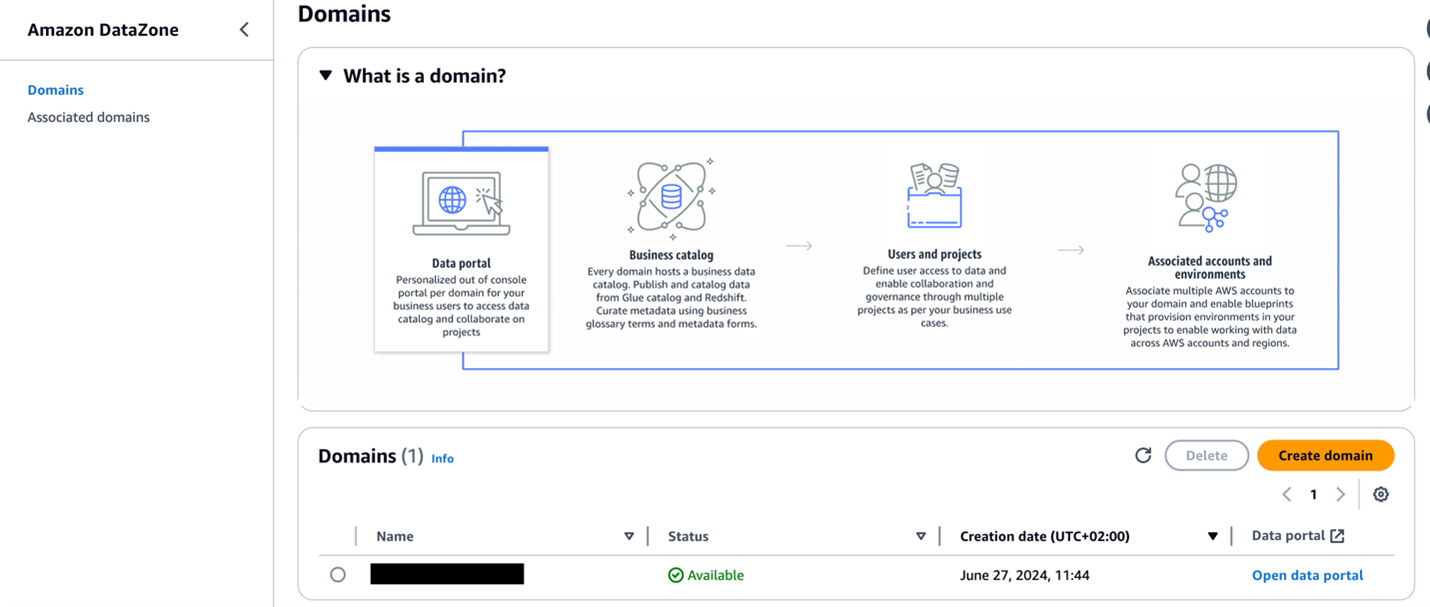The image size is (1430, 607).
Task: Collapse the 'What is a domain?' section
Action: pos(325,76)
